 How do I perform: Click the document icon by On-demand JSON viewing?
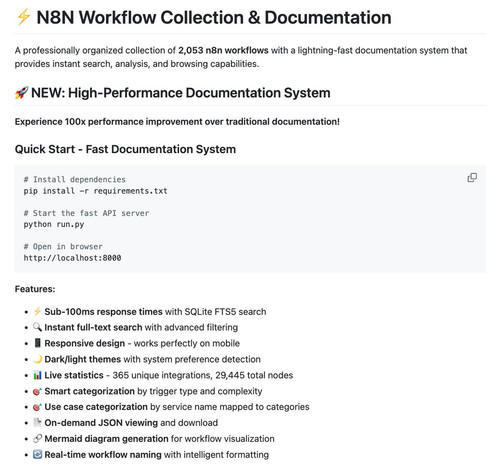click(37, 423)
